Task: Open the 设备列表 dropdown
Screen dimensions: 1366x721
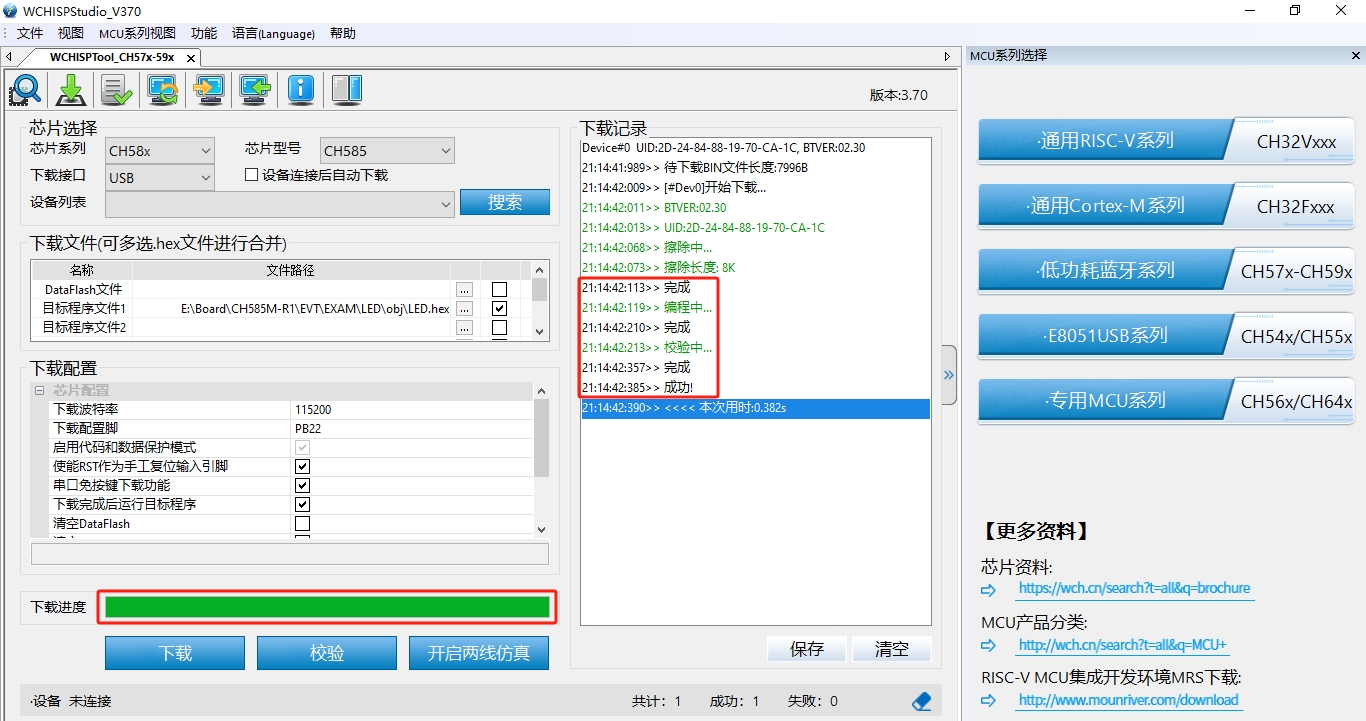Action: pyautogui.click(x=280, y=204)
